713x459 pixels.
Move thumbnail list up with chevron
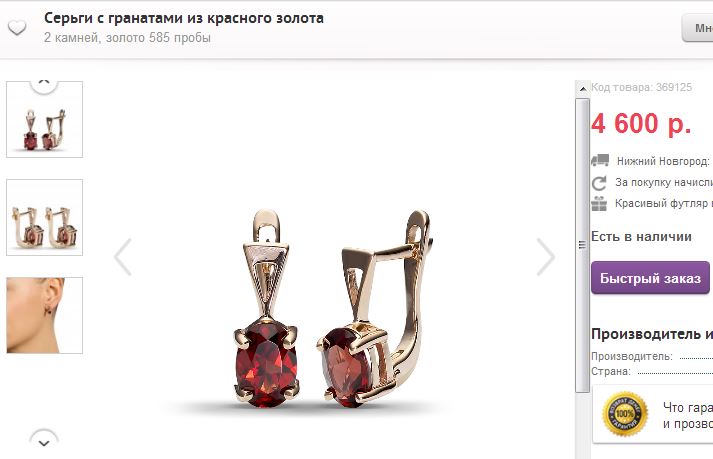[44, 85]
